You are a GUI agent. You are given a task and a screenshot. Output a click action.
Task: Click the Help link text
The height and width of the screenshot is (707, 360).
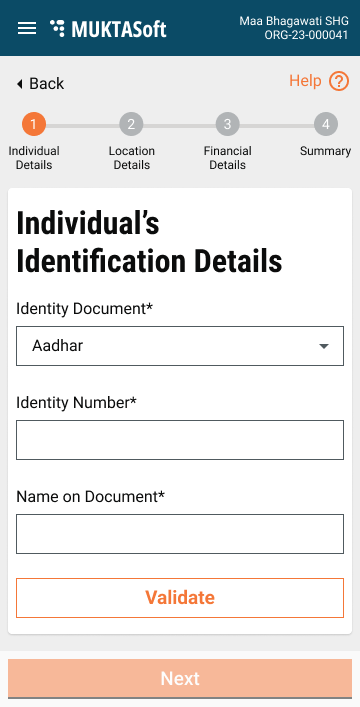305,81
